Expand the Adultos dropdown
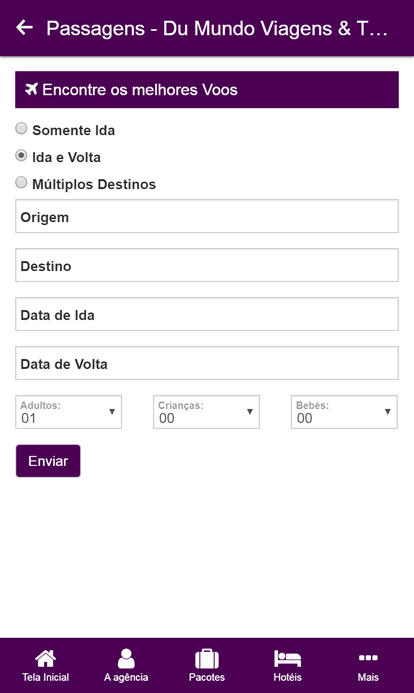414x693 pixels. (68, 412)
